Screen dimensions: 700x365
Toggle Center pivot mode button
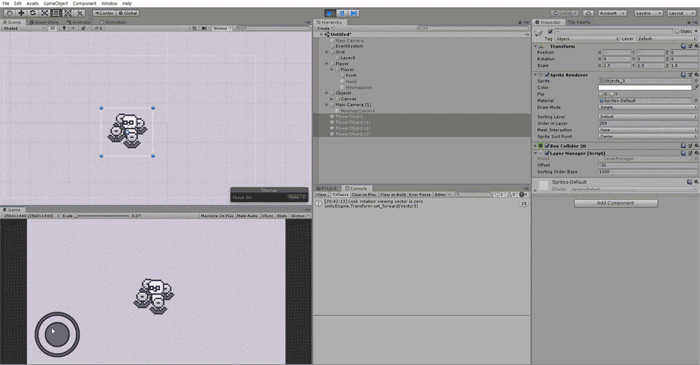[x=104, y=13]
